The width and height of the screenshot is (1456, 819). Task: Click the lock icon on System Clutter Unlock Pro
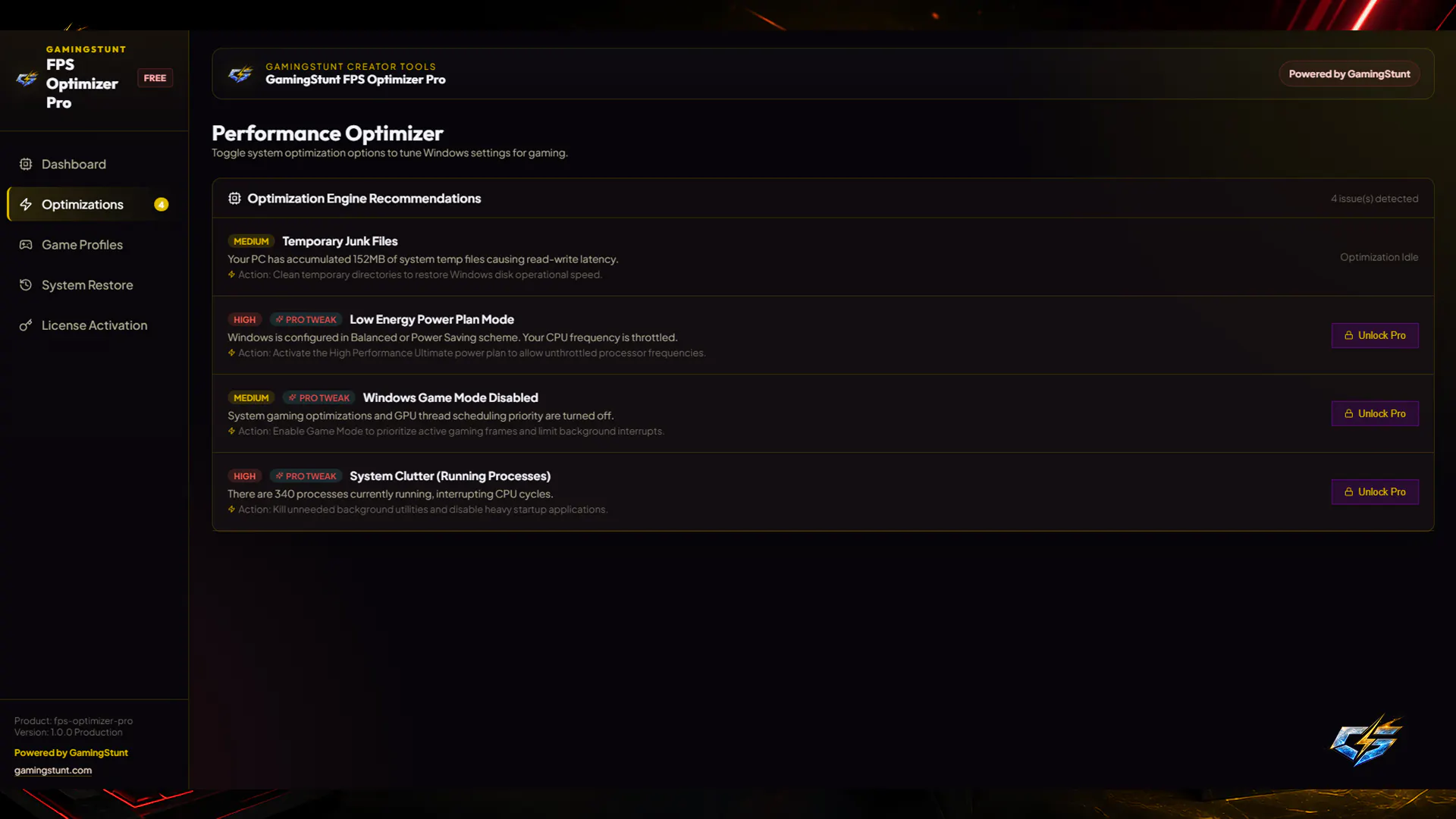point(1349,491)
